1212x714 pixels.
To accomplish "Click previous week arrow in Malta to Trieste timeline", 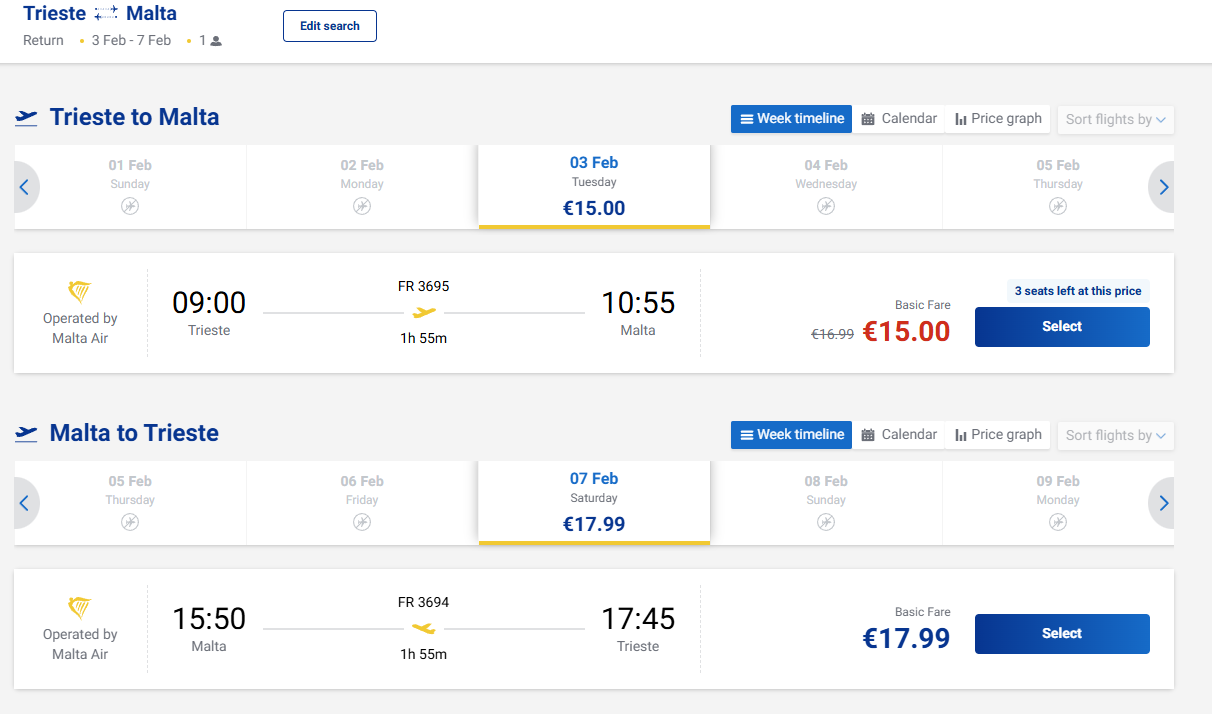I will coord(25,503).
